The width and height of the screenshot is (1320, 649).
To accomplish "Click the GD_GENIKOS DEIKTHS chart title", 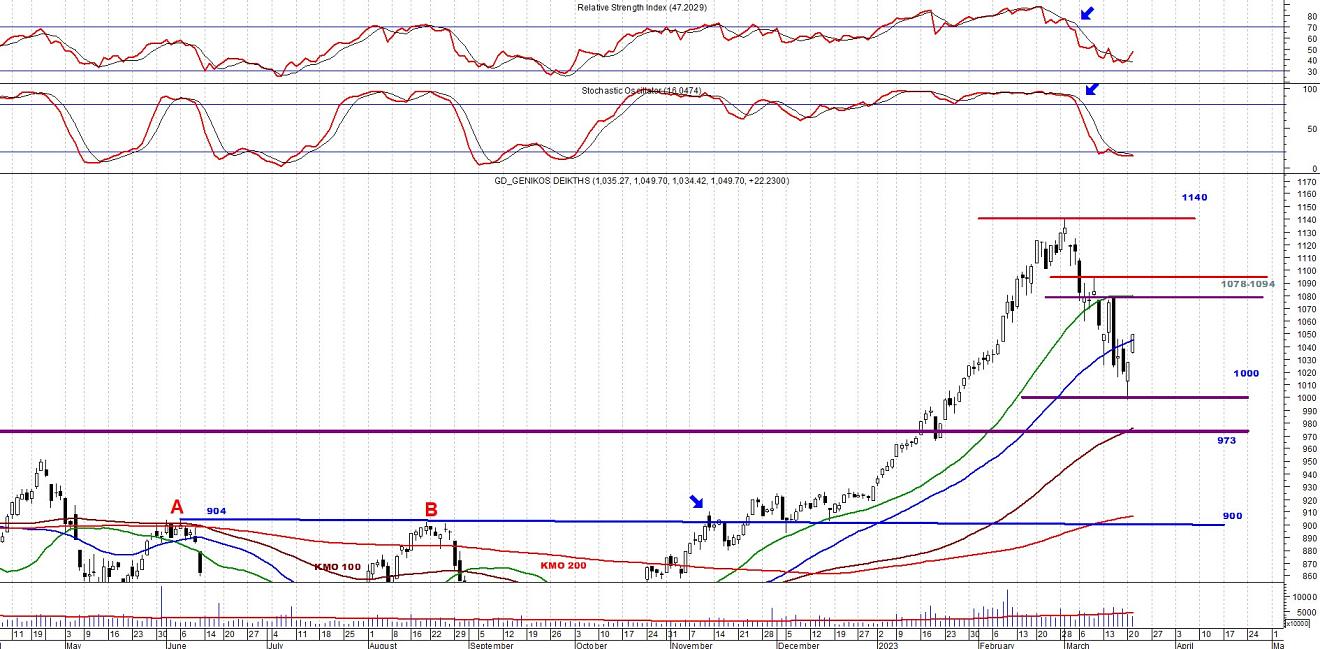I will coord(655,181).
